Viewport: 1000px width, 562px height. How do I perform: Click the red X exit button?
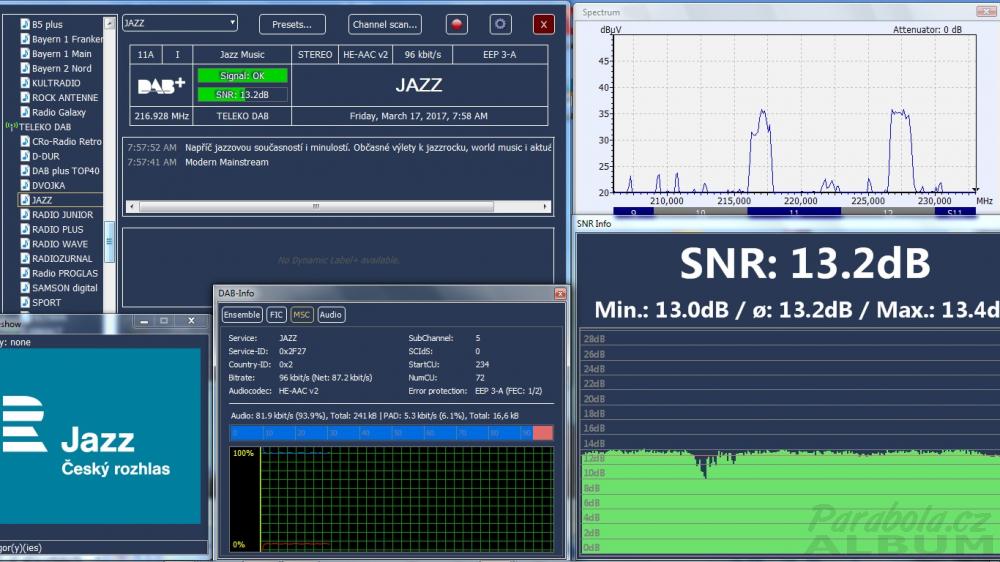pyautogui.click(x=543, y=24)
